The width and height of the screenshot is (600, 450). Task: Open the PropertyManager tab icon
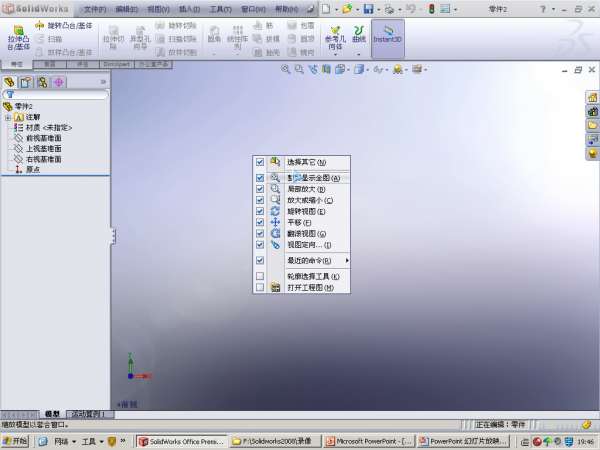26,82
